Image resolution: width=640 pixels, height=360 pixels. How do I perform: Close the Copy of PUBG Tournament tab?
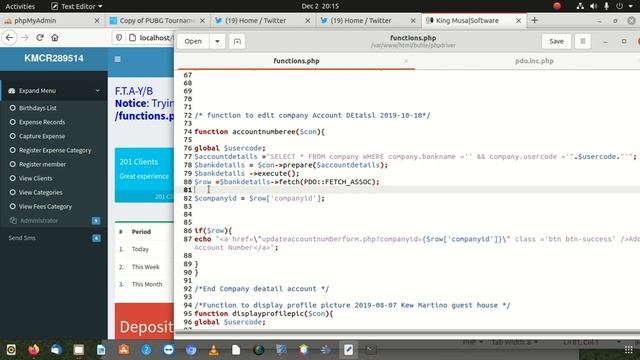202,20
